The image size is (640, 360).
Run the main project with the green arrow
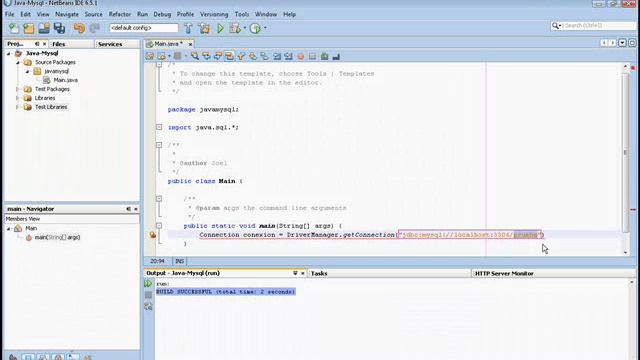coord(220,28)
